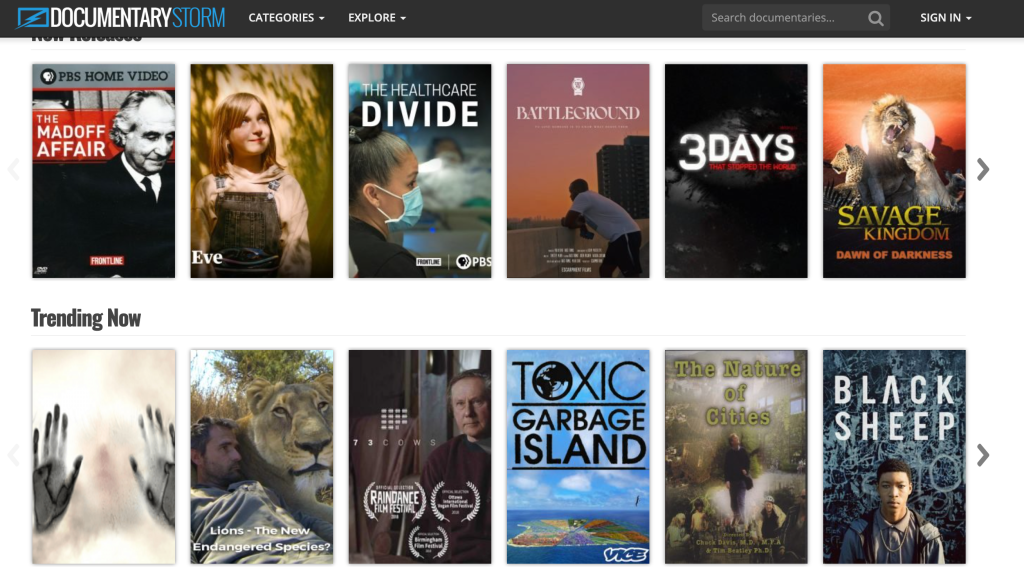The height and width of the screenshot is (588, 1024).
Task: Click the Trending Now heading
Action: click(86, 318)
